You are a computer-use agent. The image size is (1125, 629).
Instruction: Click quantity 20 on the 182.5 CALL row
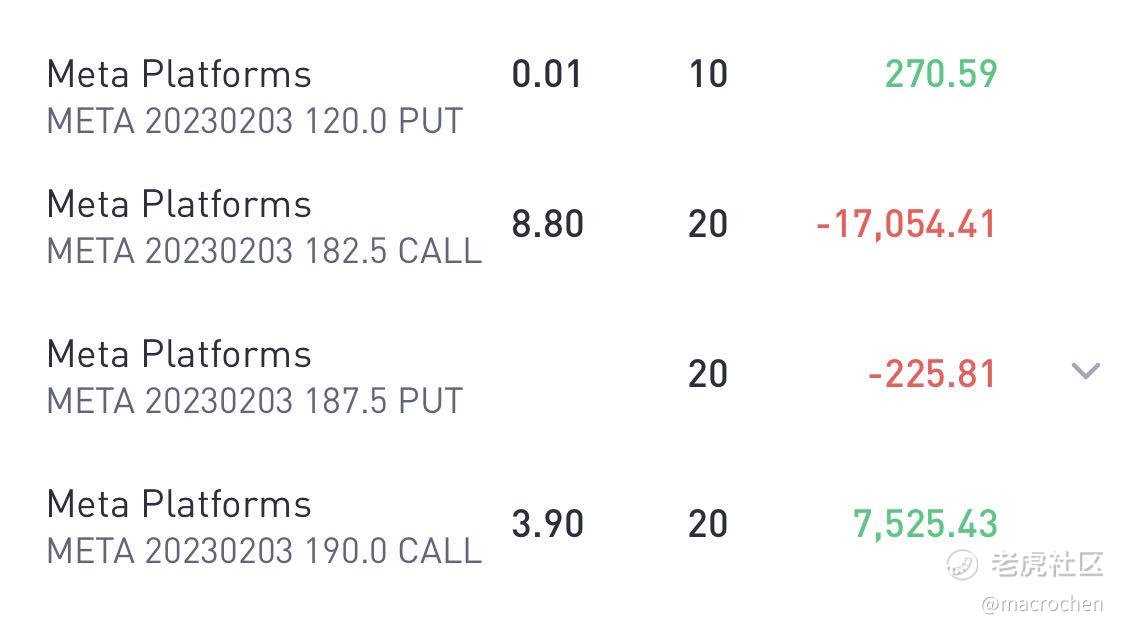[x=708, y=224]
